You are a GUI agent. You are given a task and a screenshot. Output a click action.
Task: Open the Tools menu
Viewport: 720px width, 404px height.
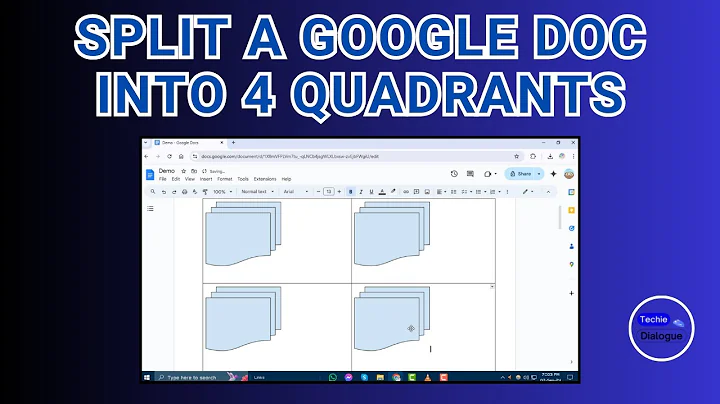243,179
